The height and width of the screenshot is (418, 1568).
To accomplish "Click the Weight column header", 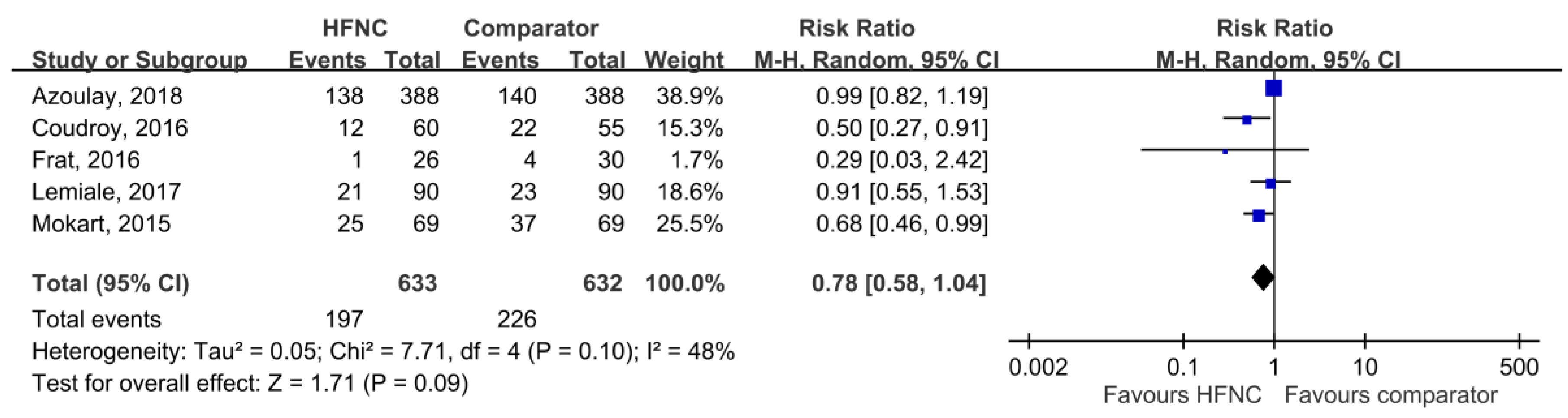I will pyautogui.click(x=684, y=61).
